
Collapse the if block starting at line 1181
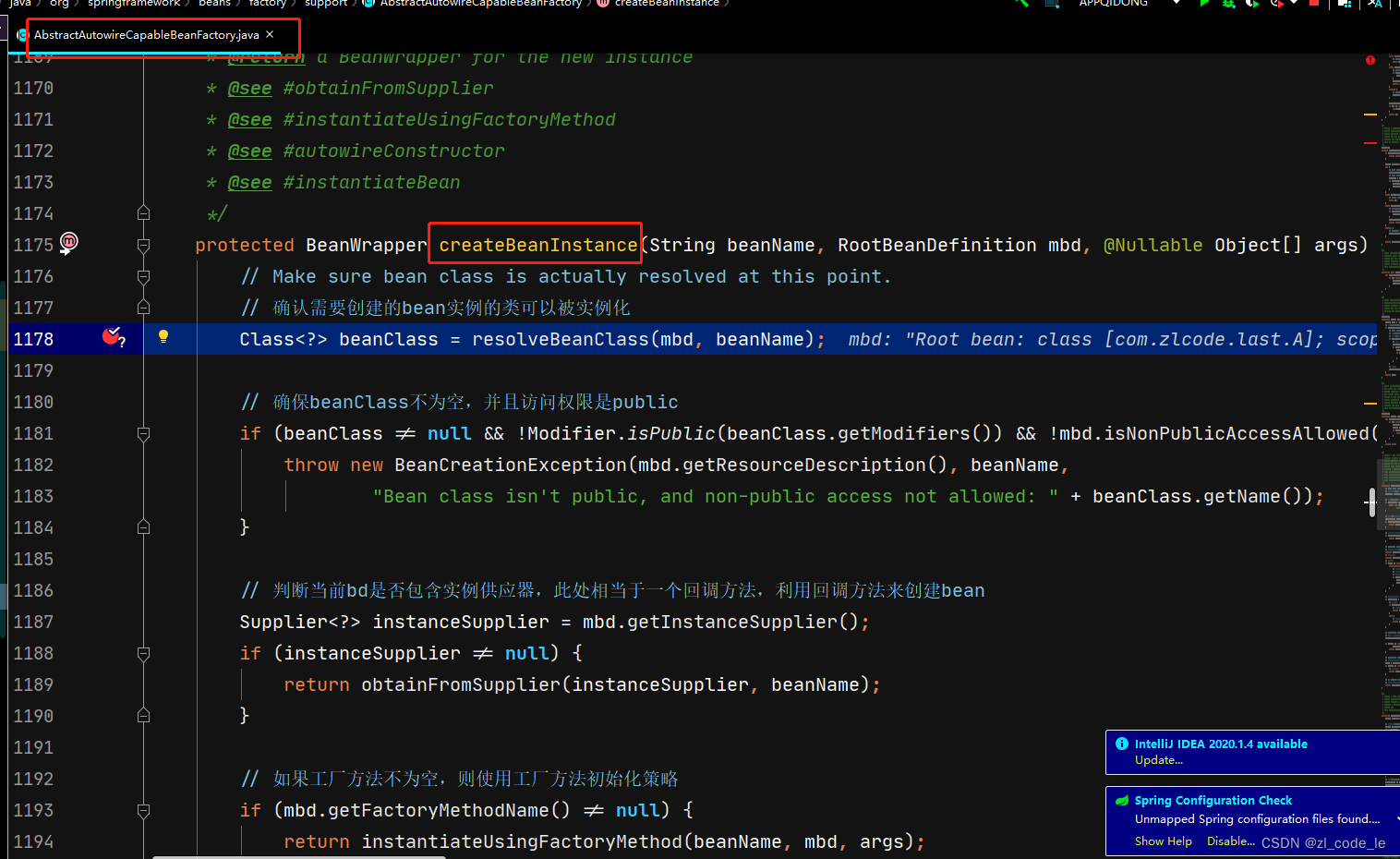pos(143,433)
